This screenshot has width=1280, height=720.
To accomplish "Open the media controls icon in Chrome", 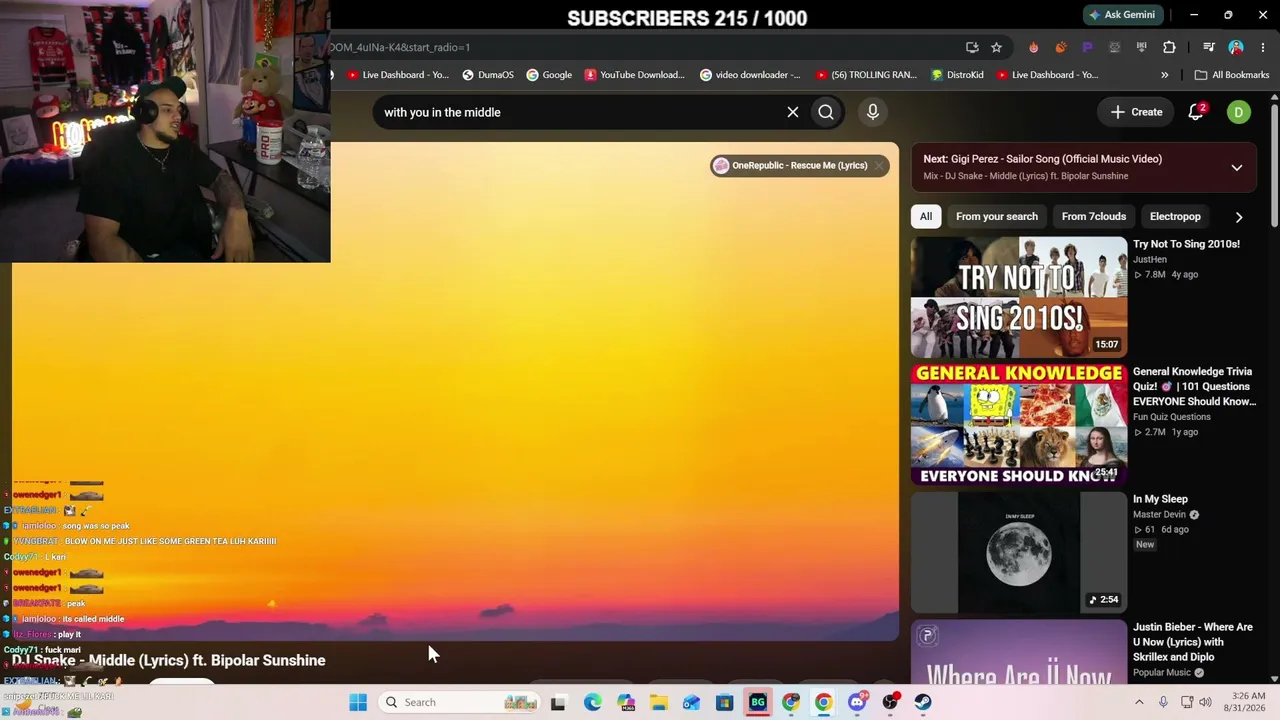I will 1209,47.
